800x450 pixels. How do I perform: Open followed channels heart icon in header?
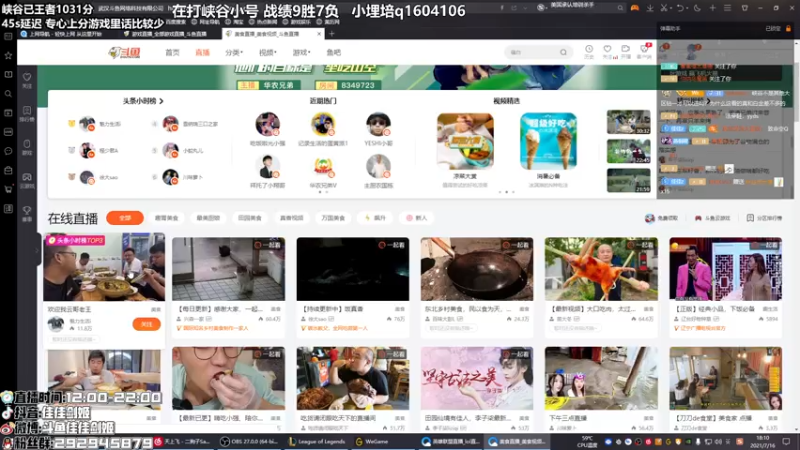click(607, 51)
